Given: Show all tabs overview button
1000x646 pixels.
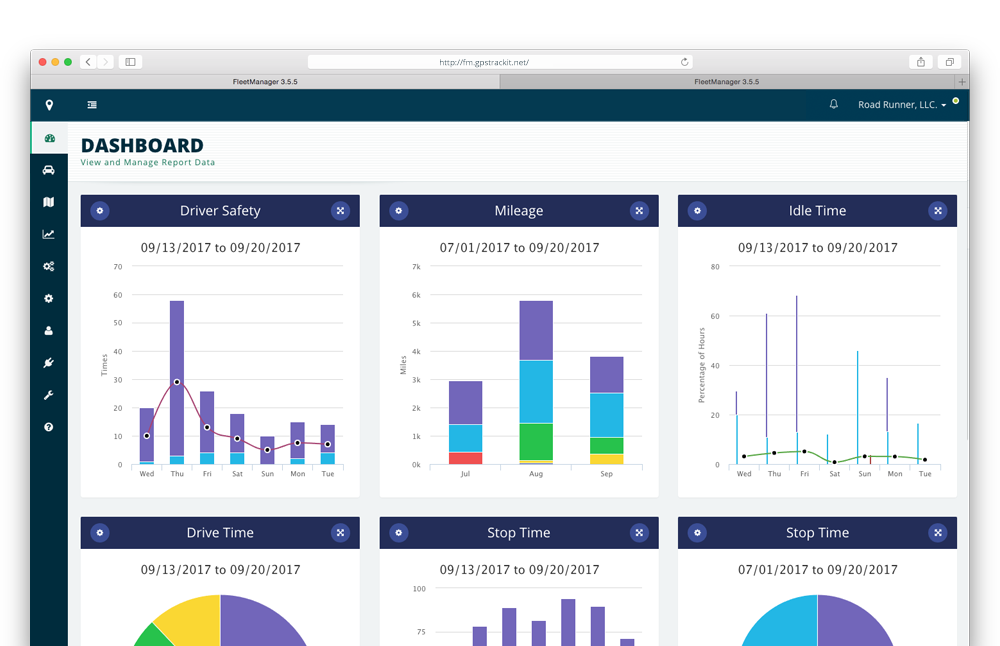Looking at the screenshot, I should coord(950,62).
